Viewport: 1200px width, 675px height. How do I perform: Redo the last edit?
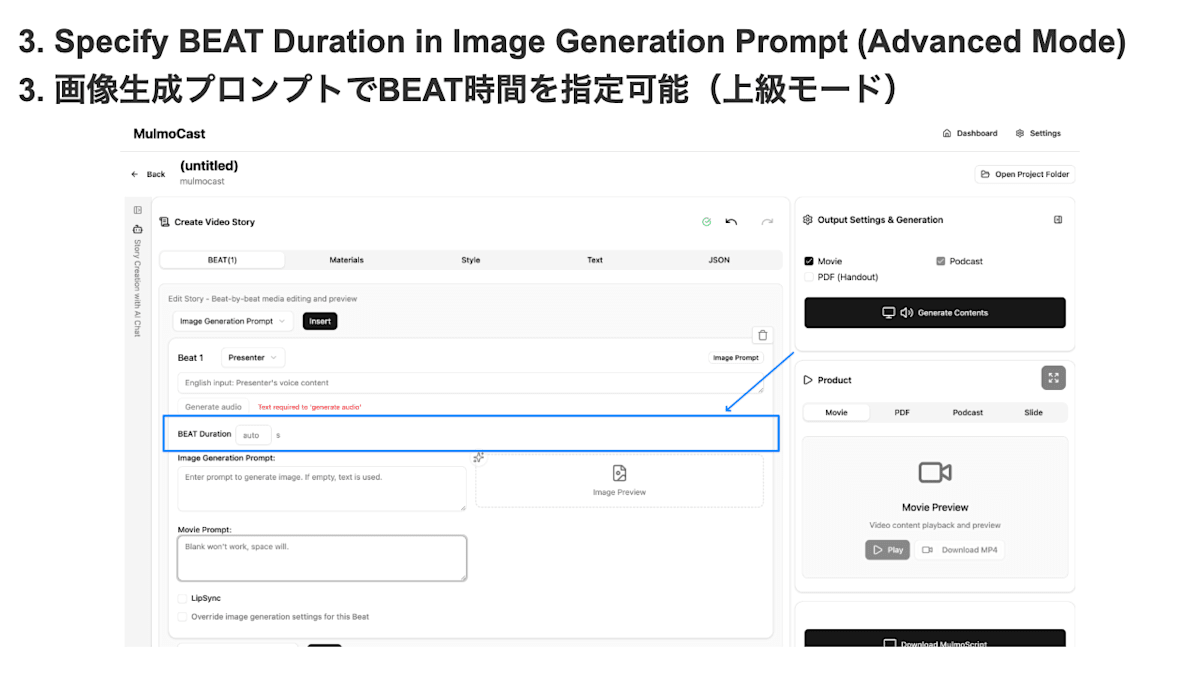767,222
